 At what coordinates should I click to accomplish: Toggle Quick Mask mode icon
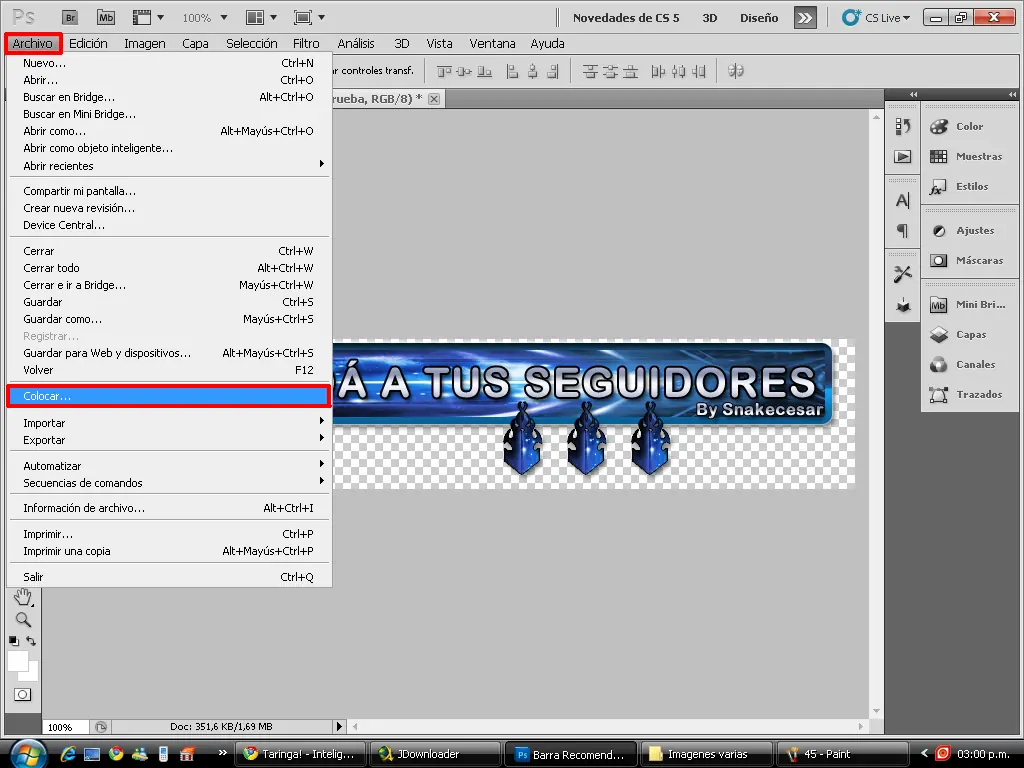[22, 694]
